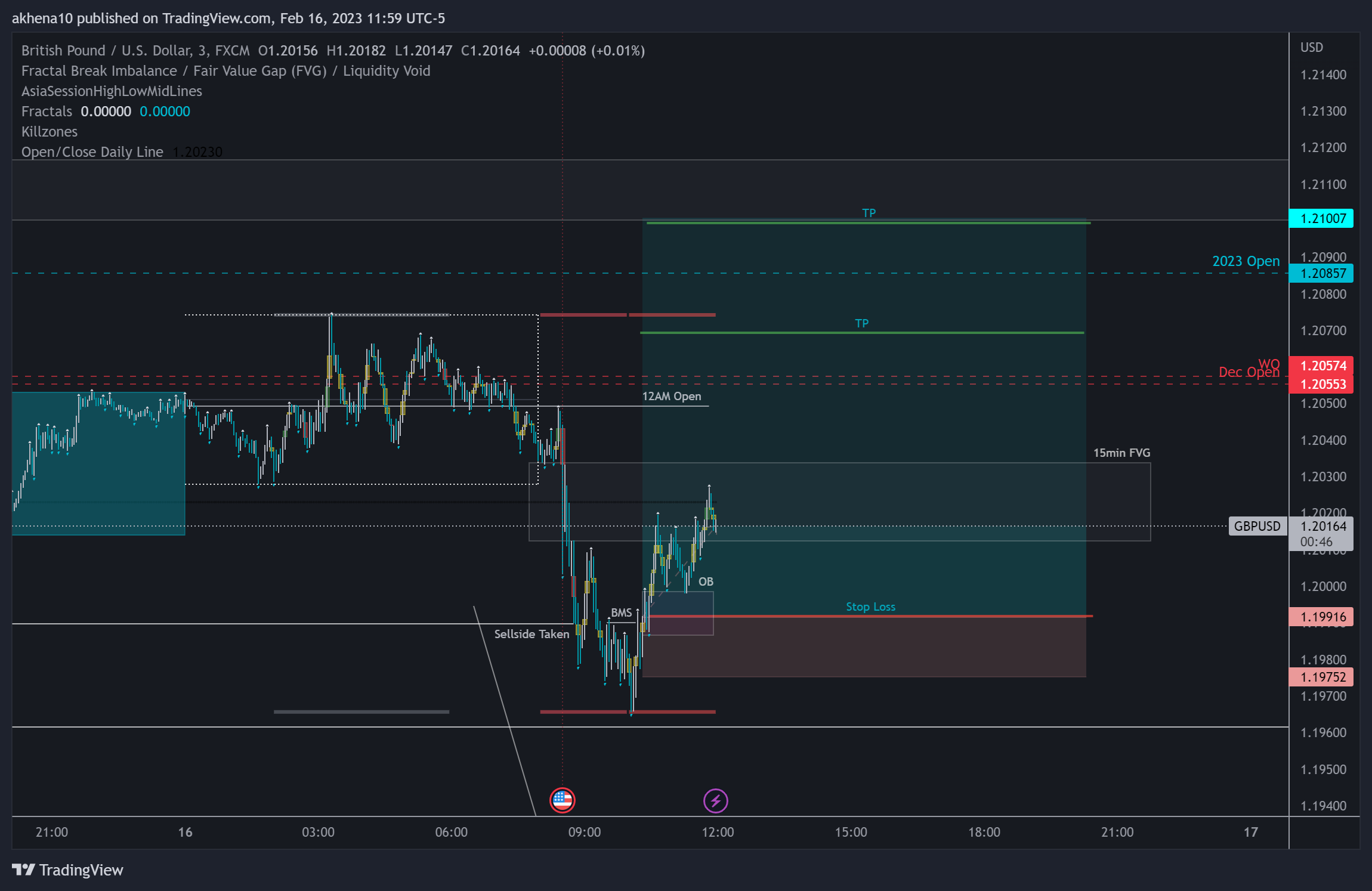Viewport: 1372px width, 891px height.
Task: Click the USD currency label
Action: [x=1311, y=47]
